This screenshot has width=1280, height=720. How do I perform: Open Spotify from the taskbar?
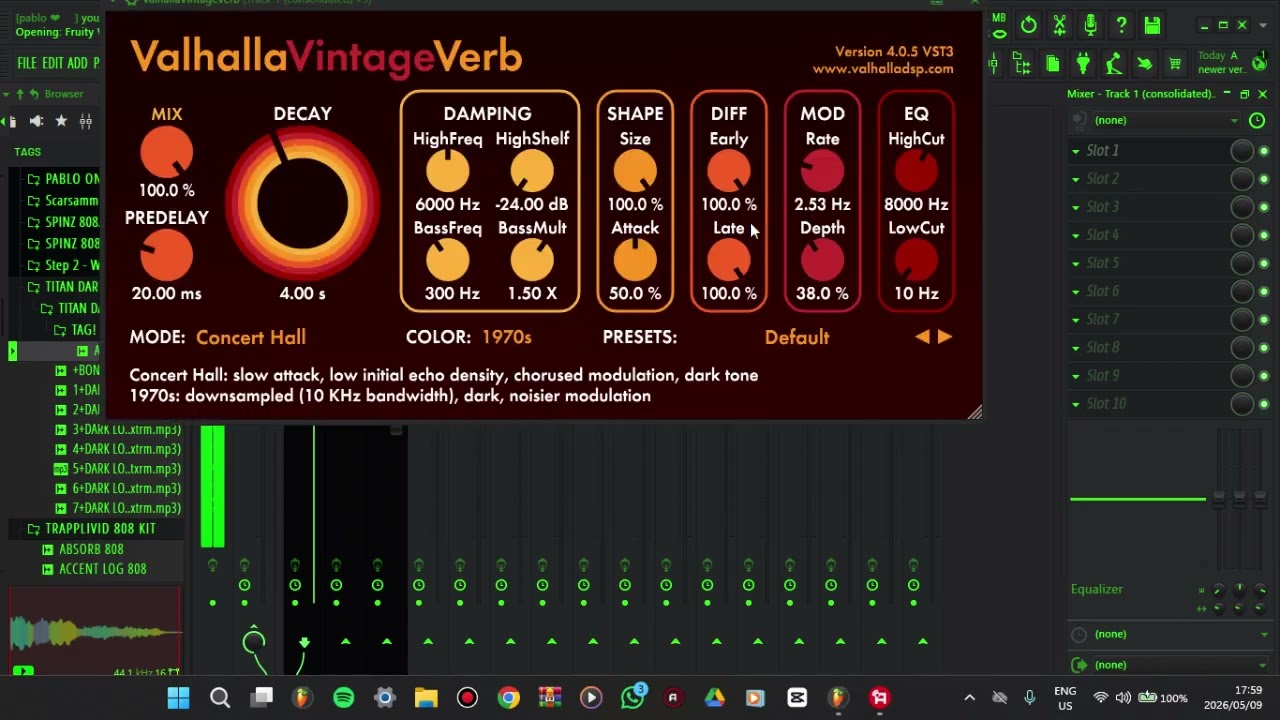[343, 697]
